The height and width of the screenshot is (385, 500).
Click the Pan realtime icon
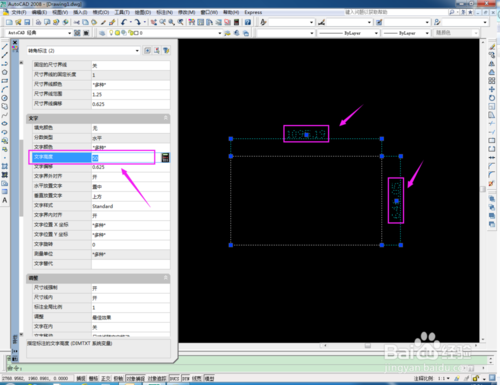pos(154,22)
